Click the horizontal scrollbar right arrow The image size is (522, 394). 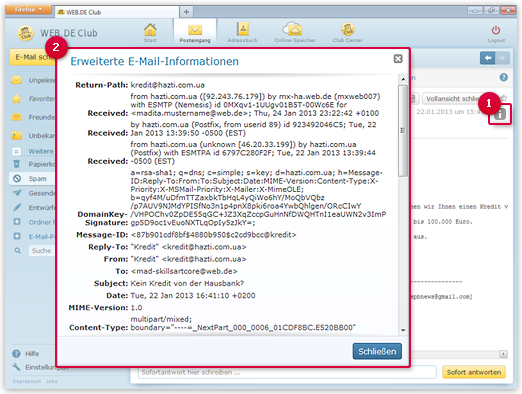coord(503,354)
